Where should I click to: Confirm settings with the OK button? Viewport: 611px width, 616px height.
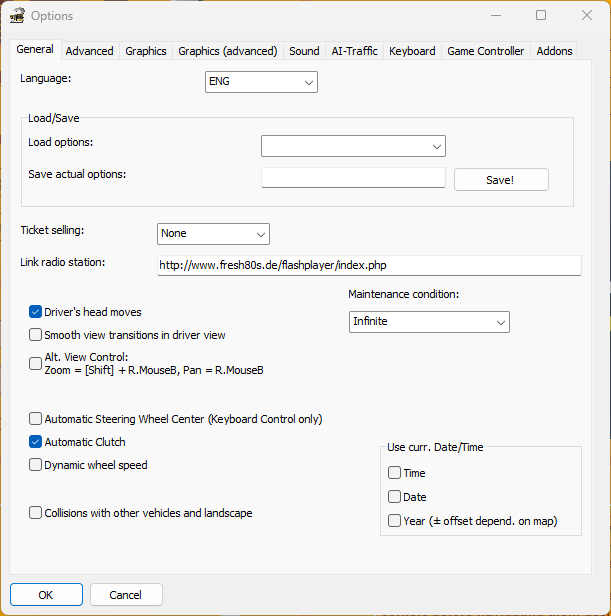(46, 595)
